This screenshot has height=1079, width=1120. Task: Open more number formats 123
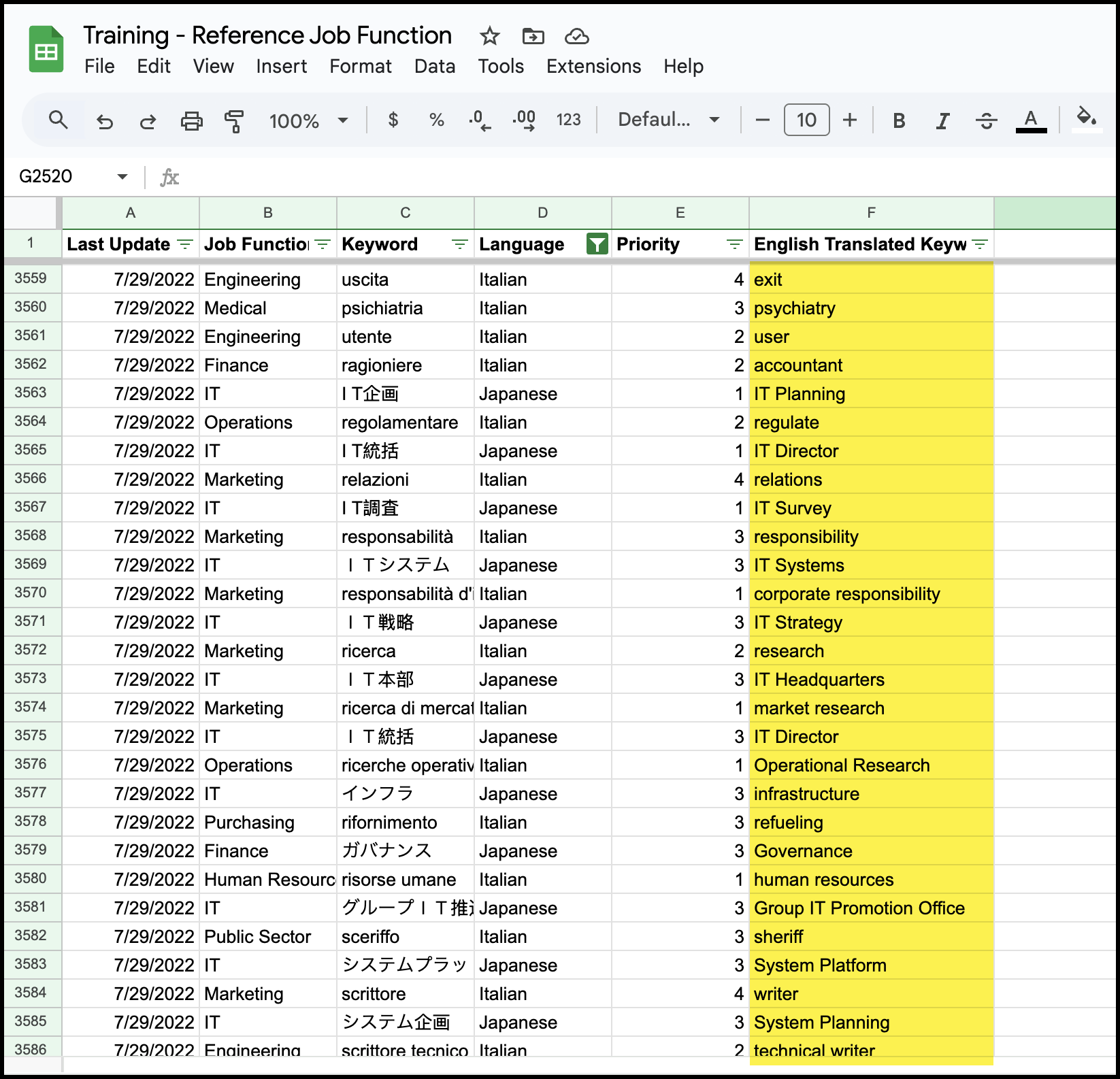pyautogui.click(x=568, y=120)
